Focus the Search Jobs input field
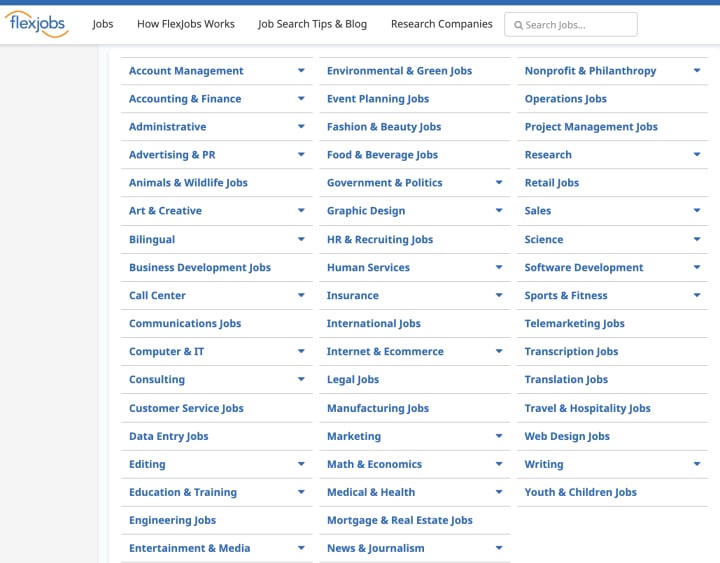Screen dimensions: 720x563 [570, 25]
